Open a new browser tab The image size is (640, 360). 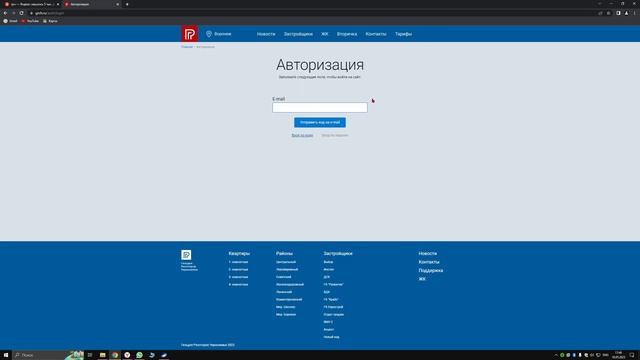click(x=127, y=4)
